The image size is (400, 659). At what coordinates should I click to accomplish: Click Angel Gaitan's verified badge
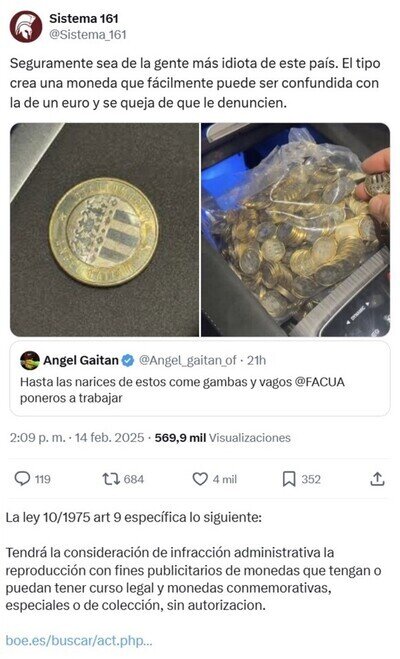pyautogui.click(x=128, y=360)
